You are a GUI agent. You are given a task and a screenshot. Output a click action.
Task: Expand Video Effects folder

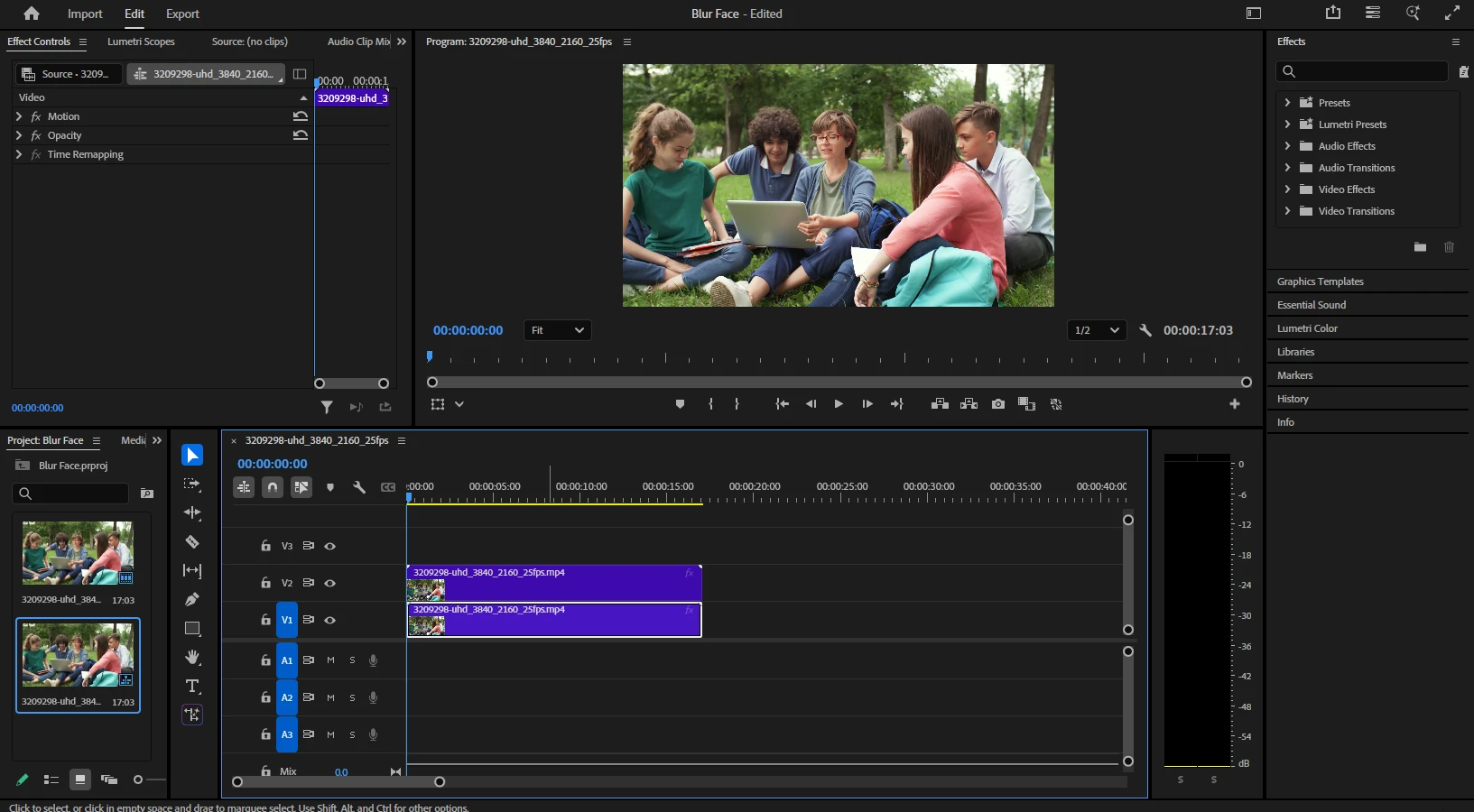(x=1287, y=189)
